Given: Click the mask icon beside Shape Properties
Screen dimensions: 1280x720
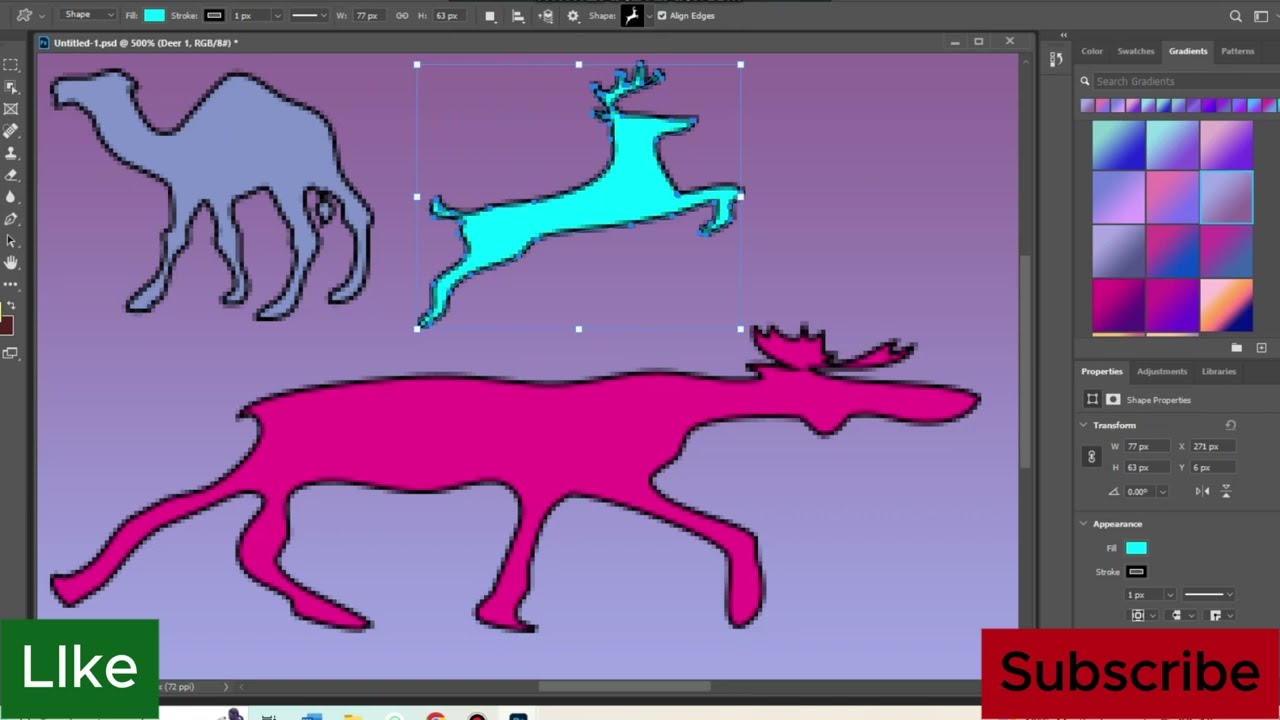Looking at the screenshot, I should [x=1113, y=399].
